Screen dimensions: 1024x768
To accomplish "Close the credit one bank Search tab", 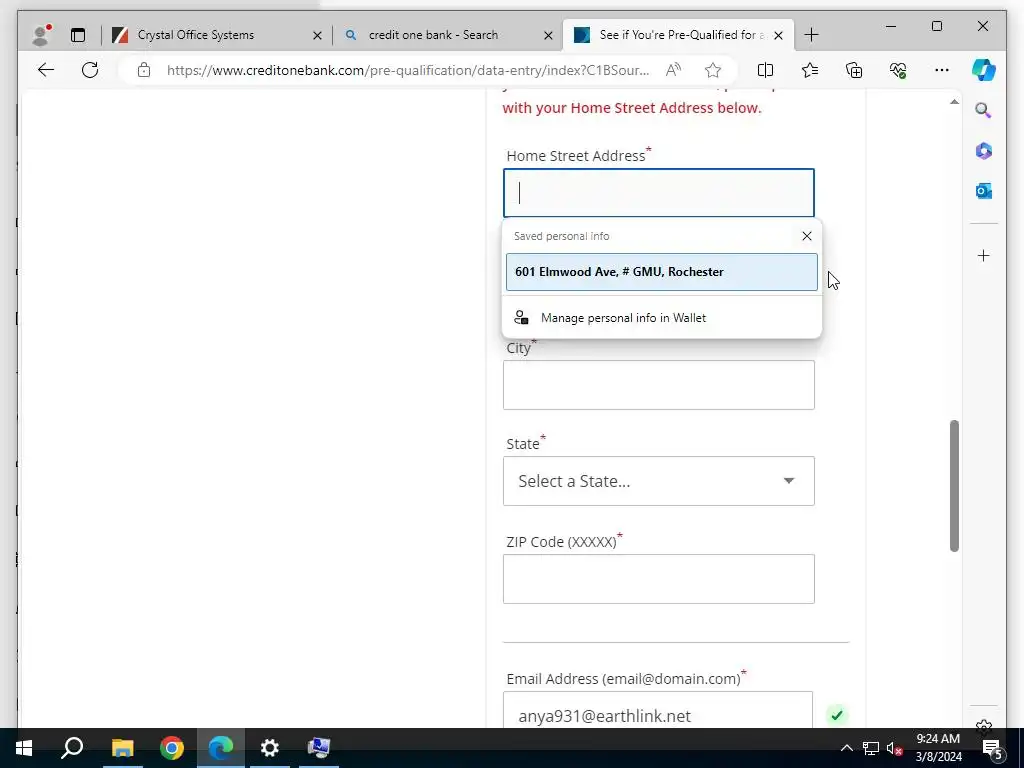I will click(549, 35).
